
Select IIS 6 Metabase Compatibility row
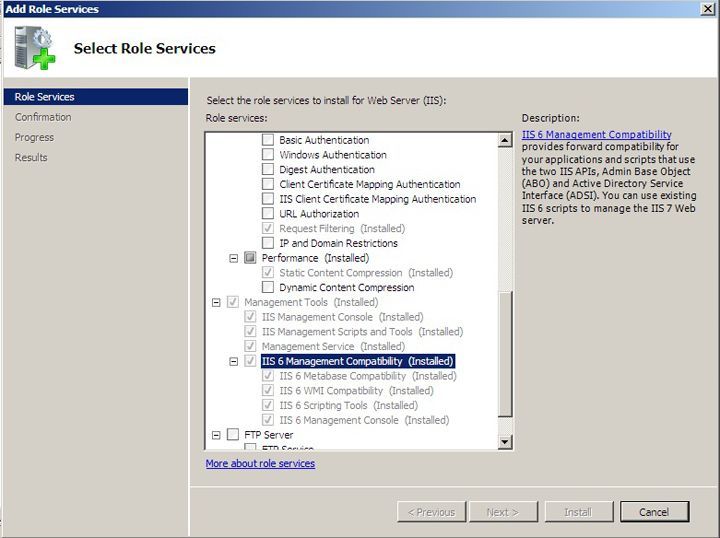pyautogui.click(x=368, y=376)
